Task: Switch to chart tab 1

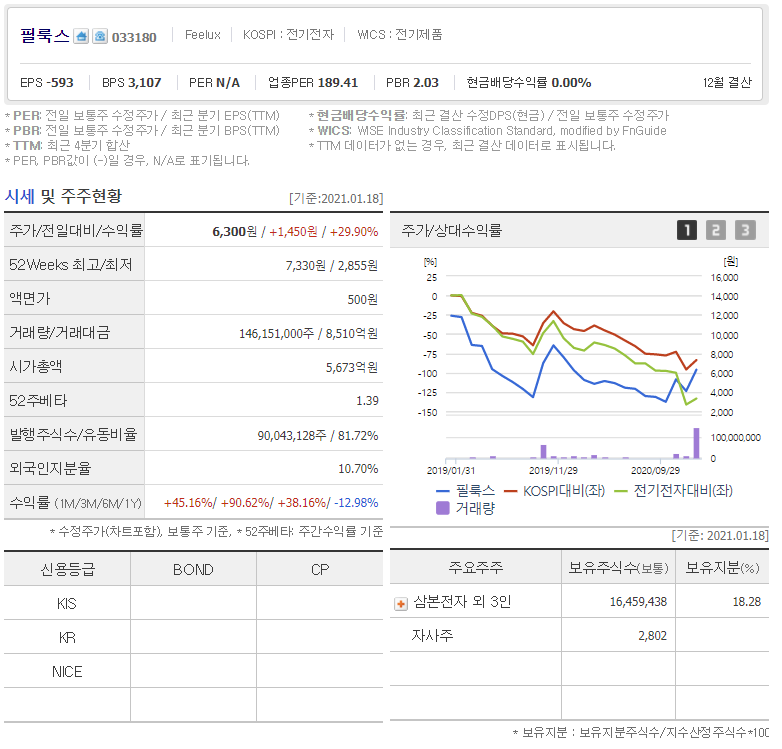Action: pyautogui.click(x=687, y=230)
